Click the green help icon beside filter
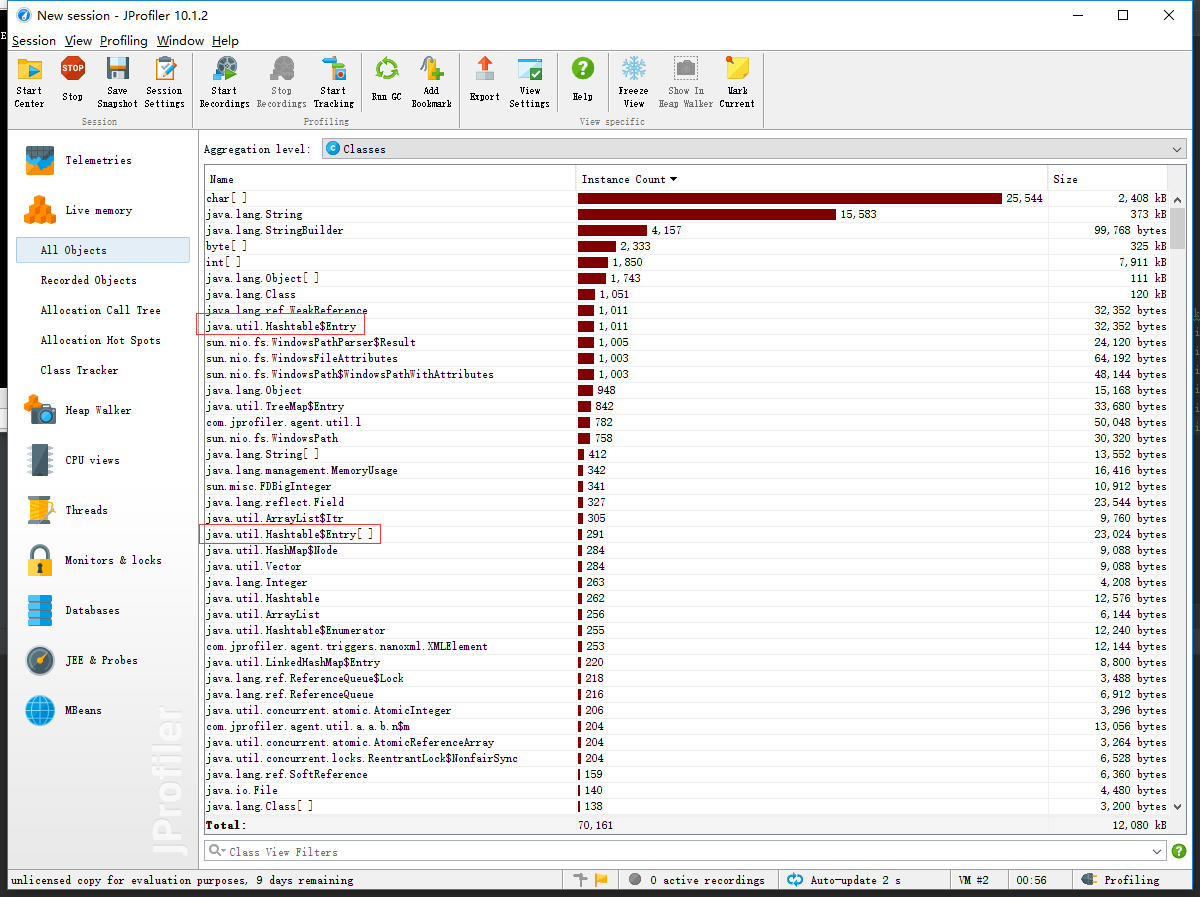The width and height of the screenshot is (1200, 897). 1179,851
